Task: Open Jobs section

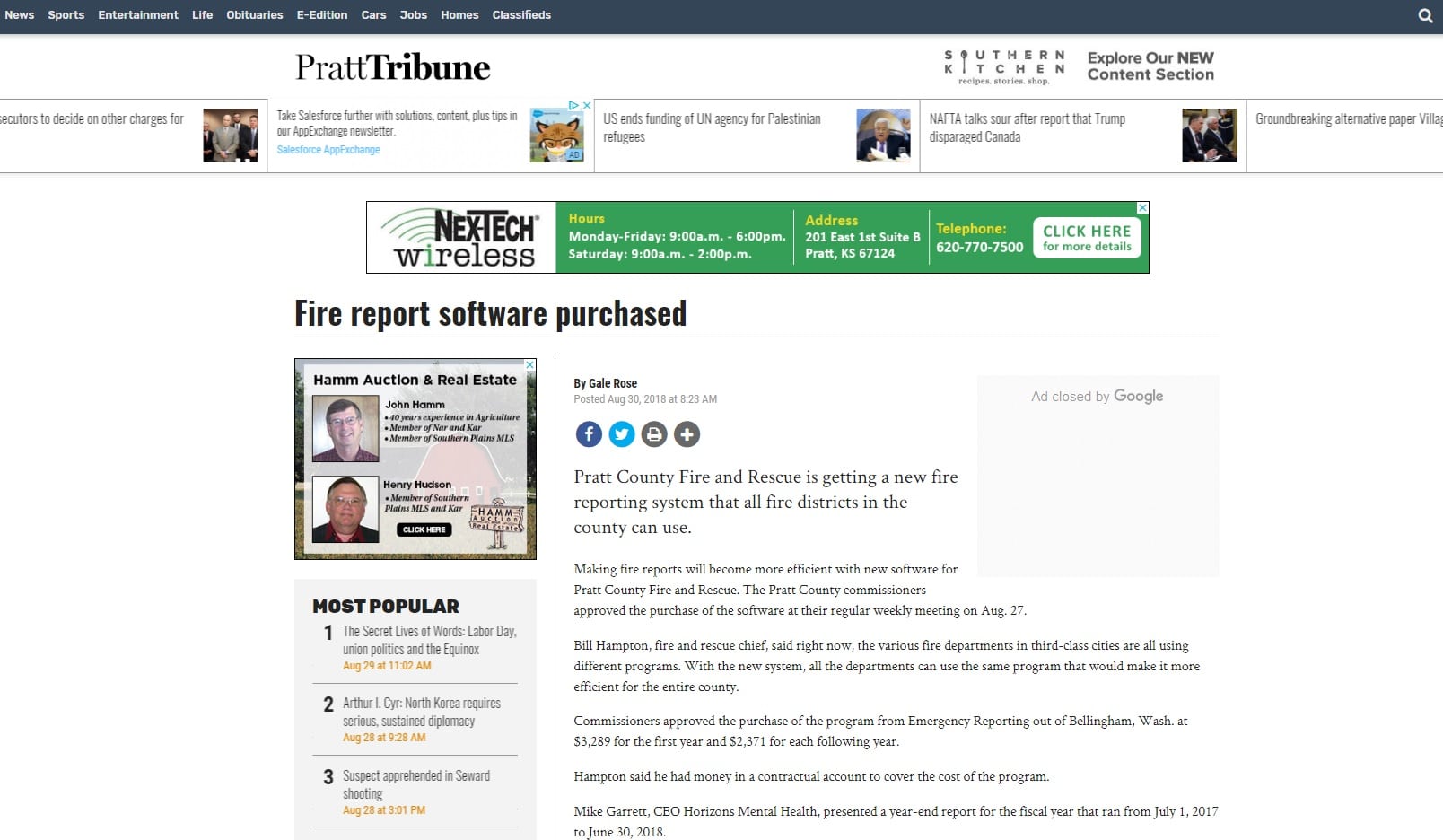Action: 414,15
